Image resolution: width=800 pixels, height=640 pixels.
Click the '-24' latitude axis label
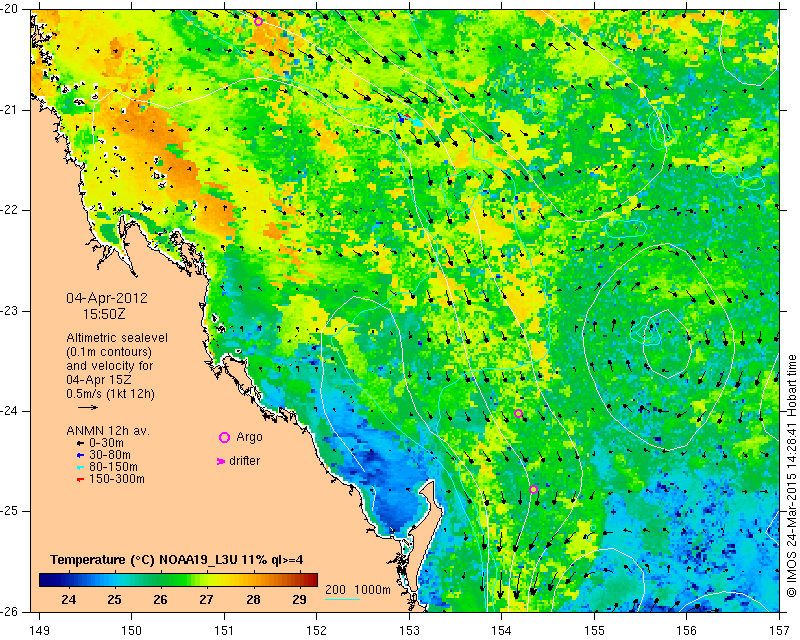coord(11,411)
